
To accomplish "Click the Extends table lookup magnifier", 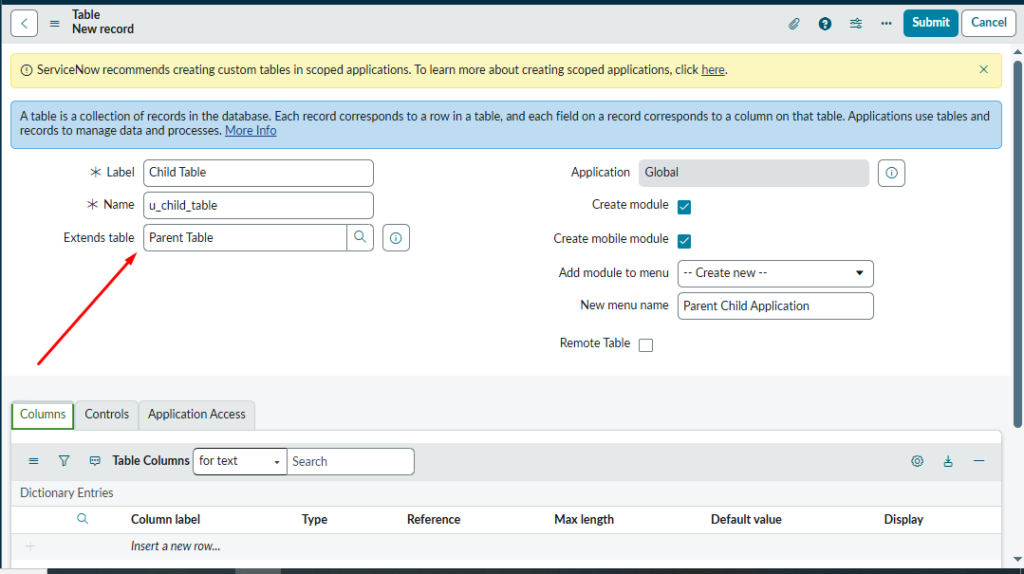I will [x=360, y=238].
